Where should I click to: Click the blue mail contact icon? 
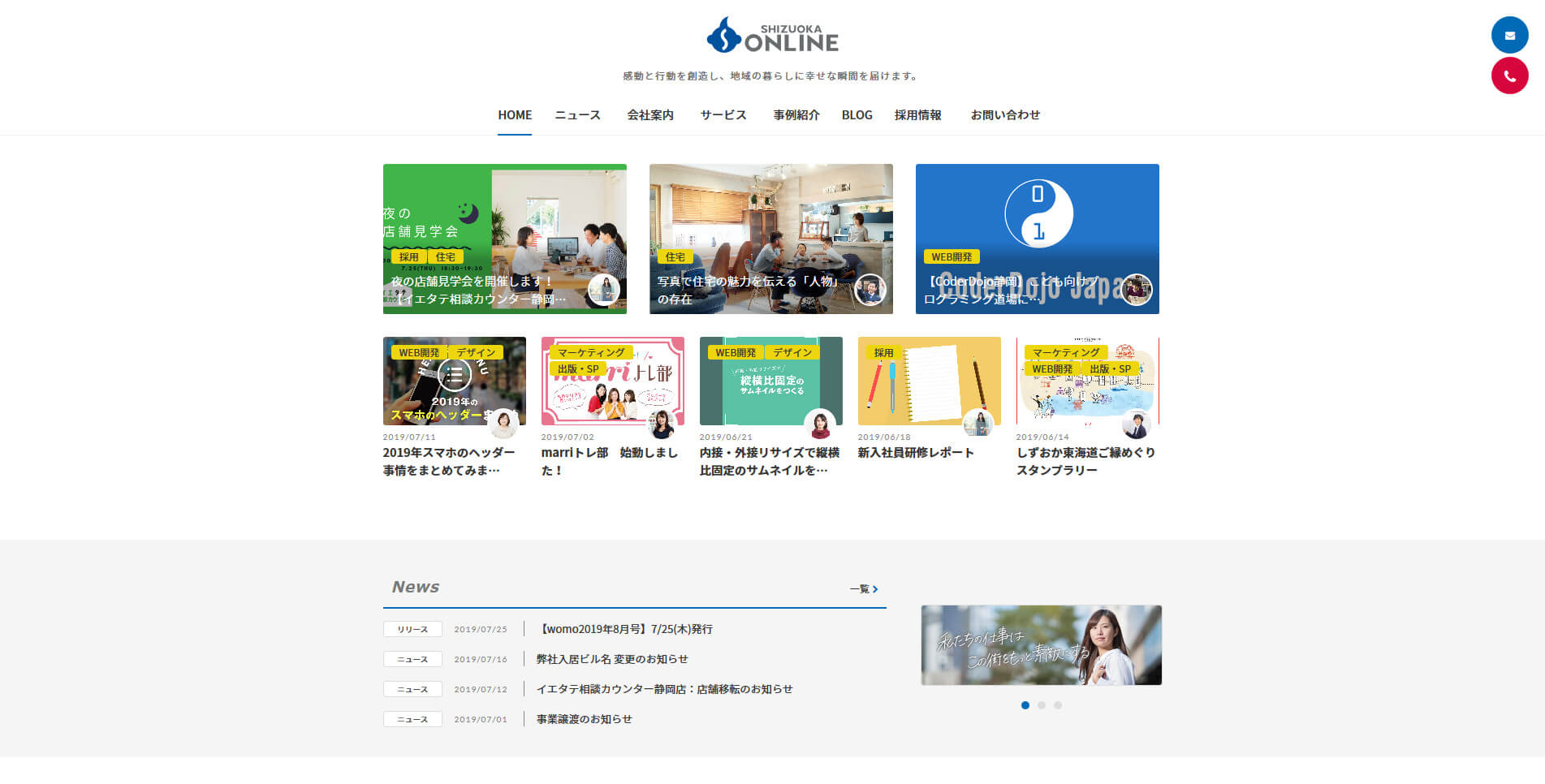pos(1509,35)
